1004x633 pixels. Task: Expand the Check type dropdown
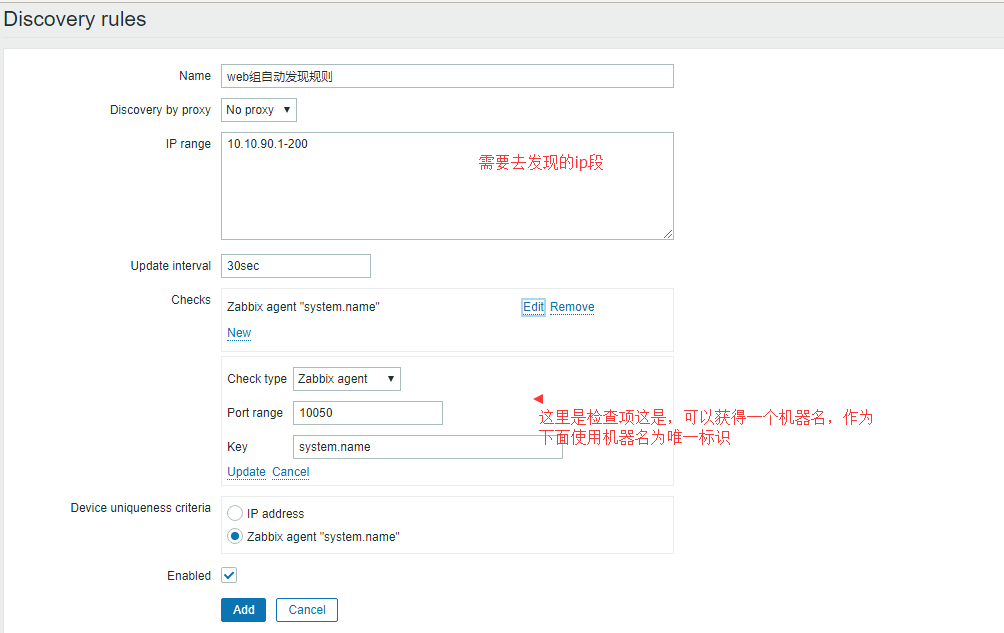click(346, 379)
